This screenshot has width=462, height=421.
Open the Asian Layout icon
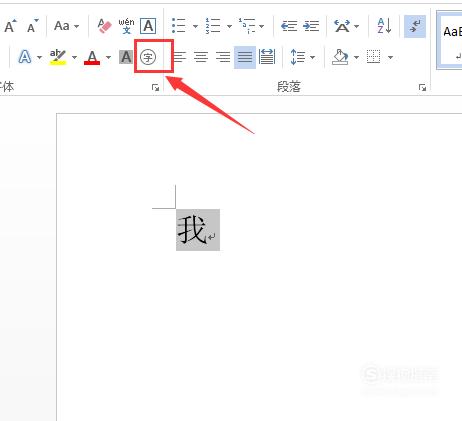pos(342,26)
